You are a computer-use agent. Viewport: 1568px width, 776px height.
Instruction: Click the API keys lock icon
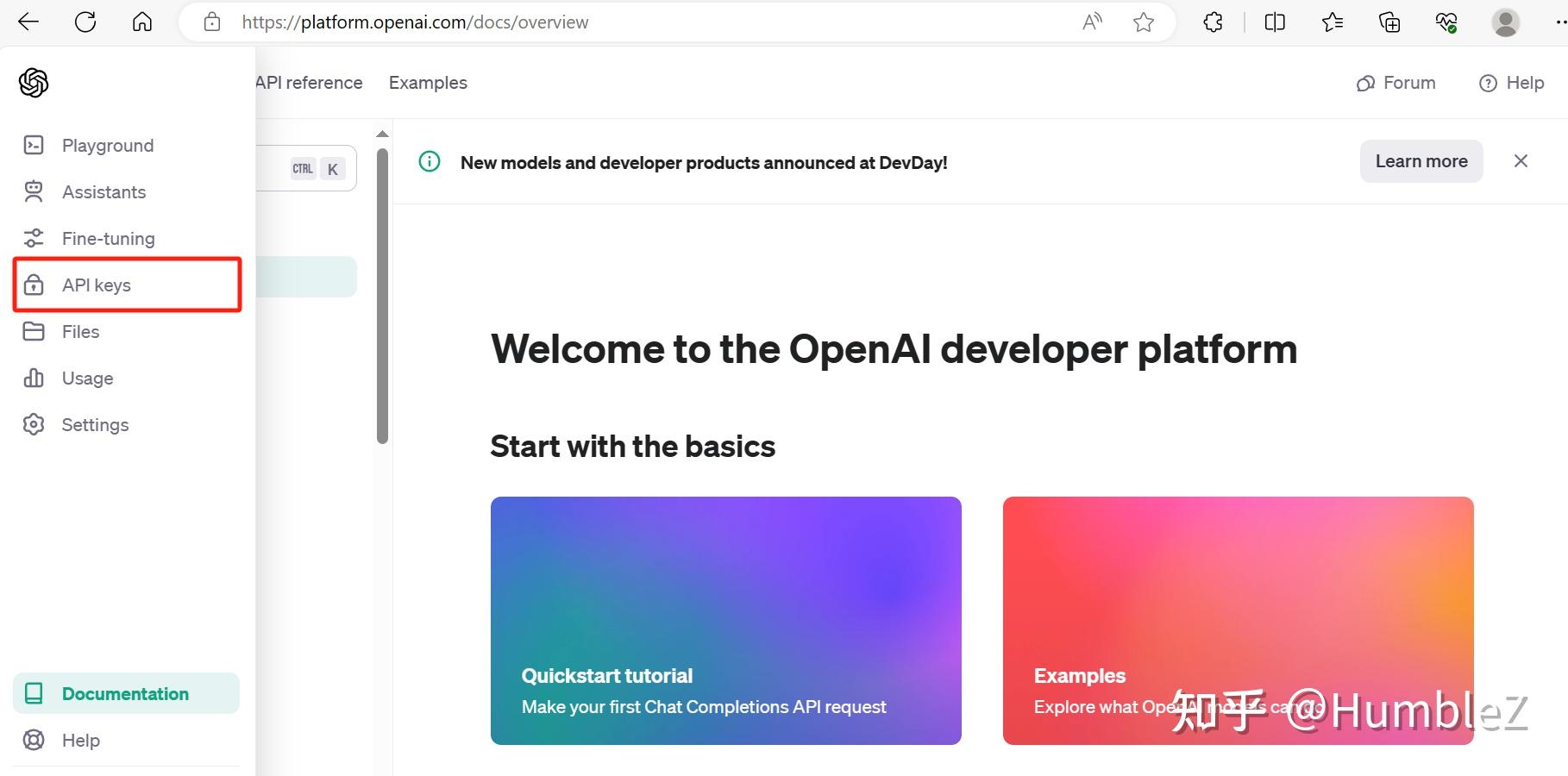pos(33,285)
